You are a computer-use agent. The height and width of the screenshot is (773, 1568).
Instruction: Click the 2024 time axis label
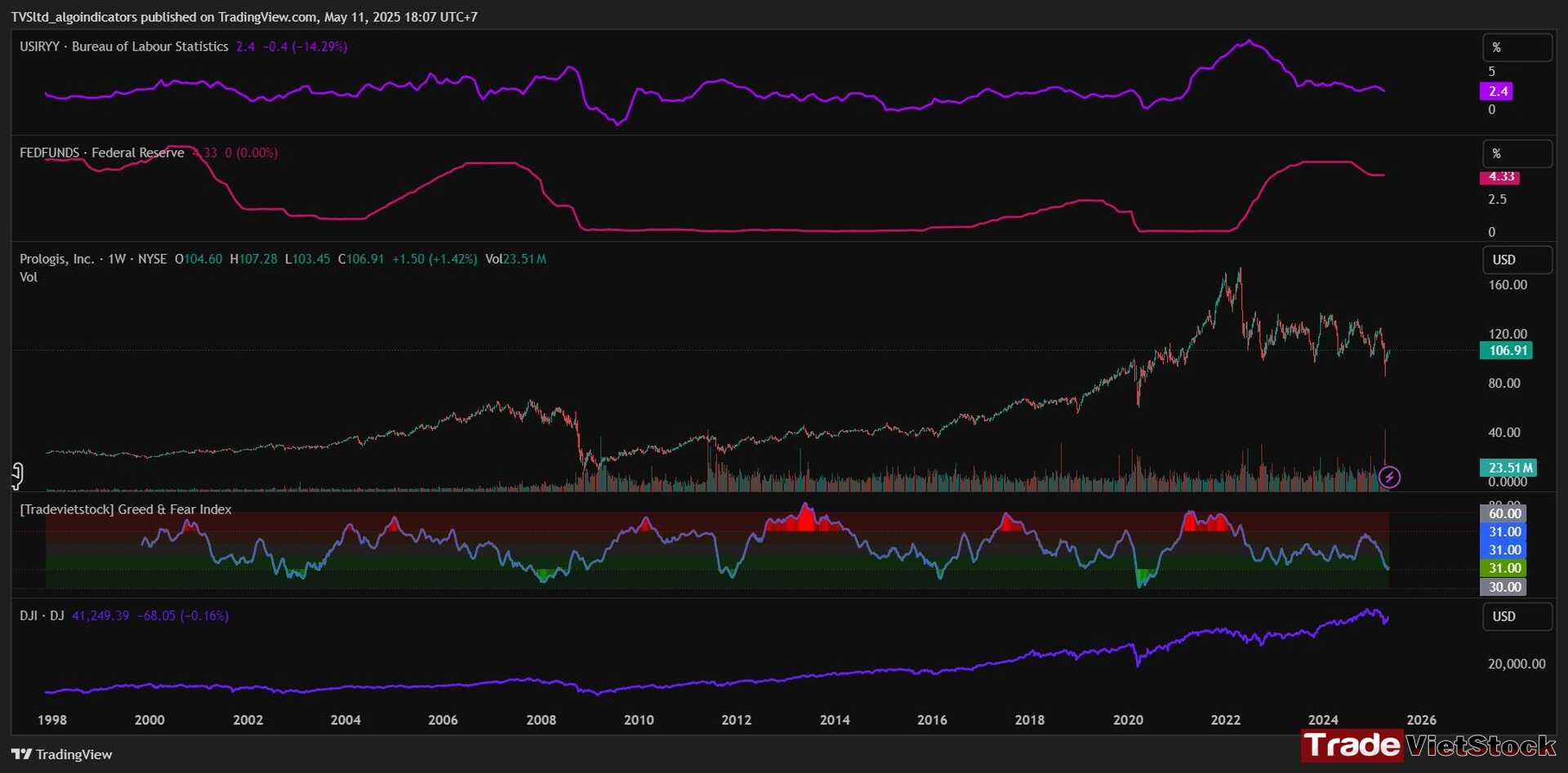point(1323,720)
